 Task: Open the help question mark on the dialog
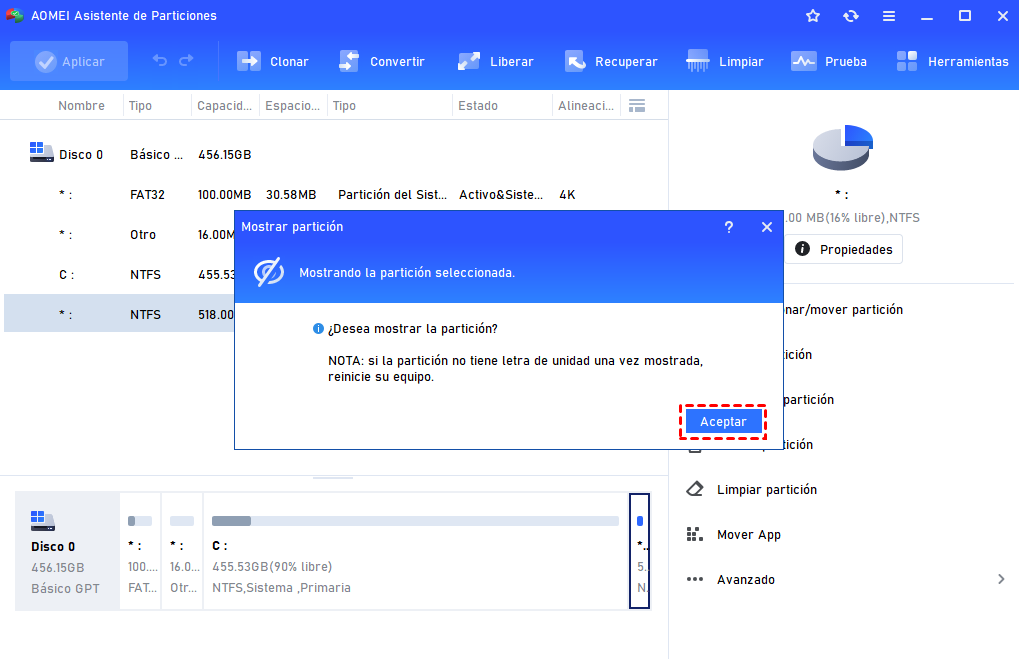(729, 227)
